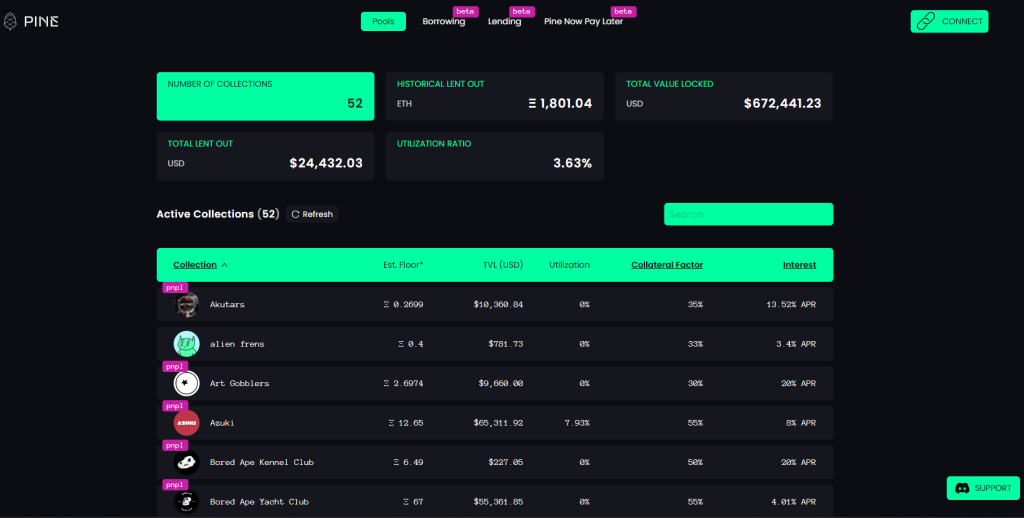Toggle the Collection sort arrow
Viewport: 1024px width, 518px height.
225,265
